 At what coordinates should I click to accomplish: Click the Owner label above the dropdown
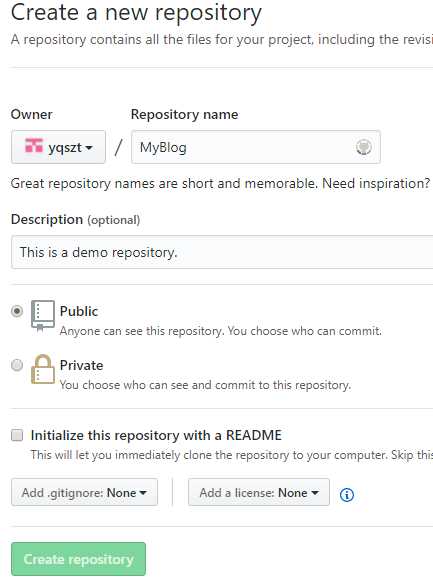pyautogui.click(x=31, y=114)
